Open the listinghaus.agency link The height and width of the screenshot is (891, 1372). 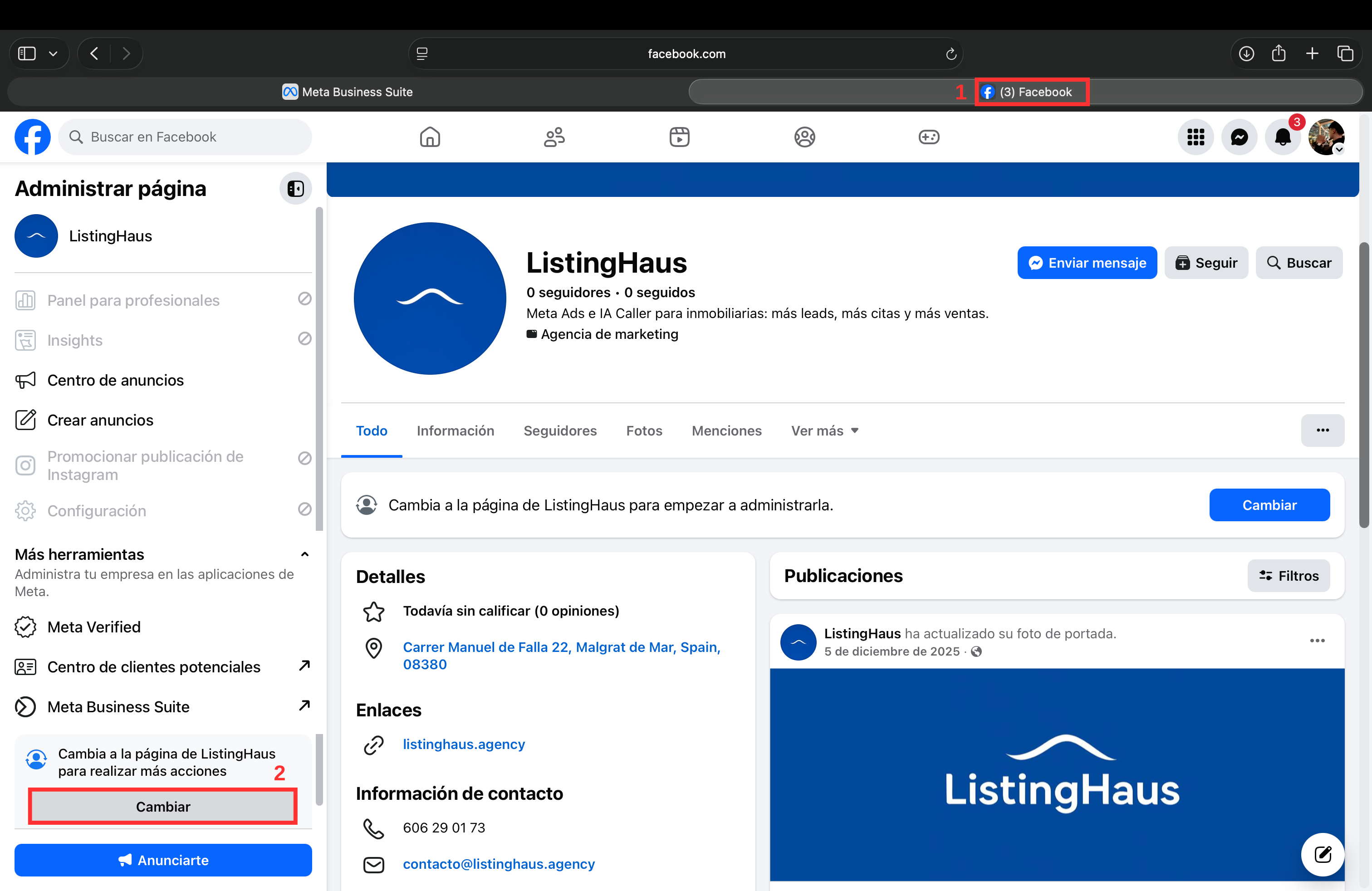click(464, 744)
